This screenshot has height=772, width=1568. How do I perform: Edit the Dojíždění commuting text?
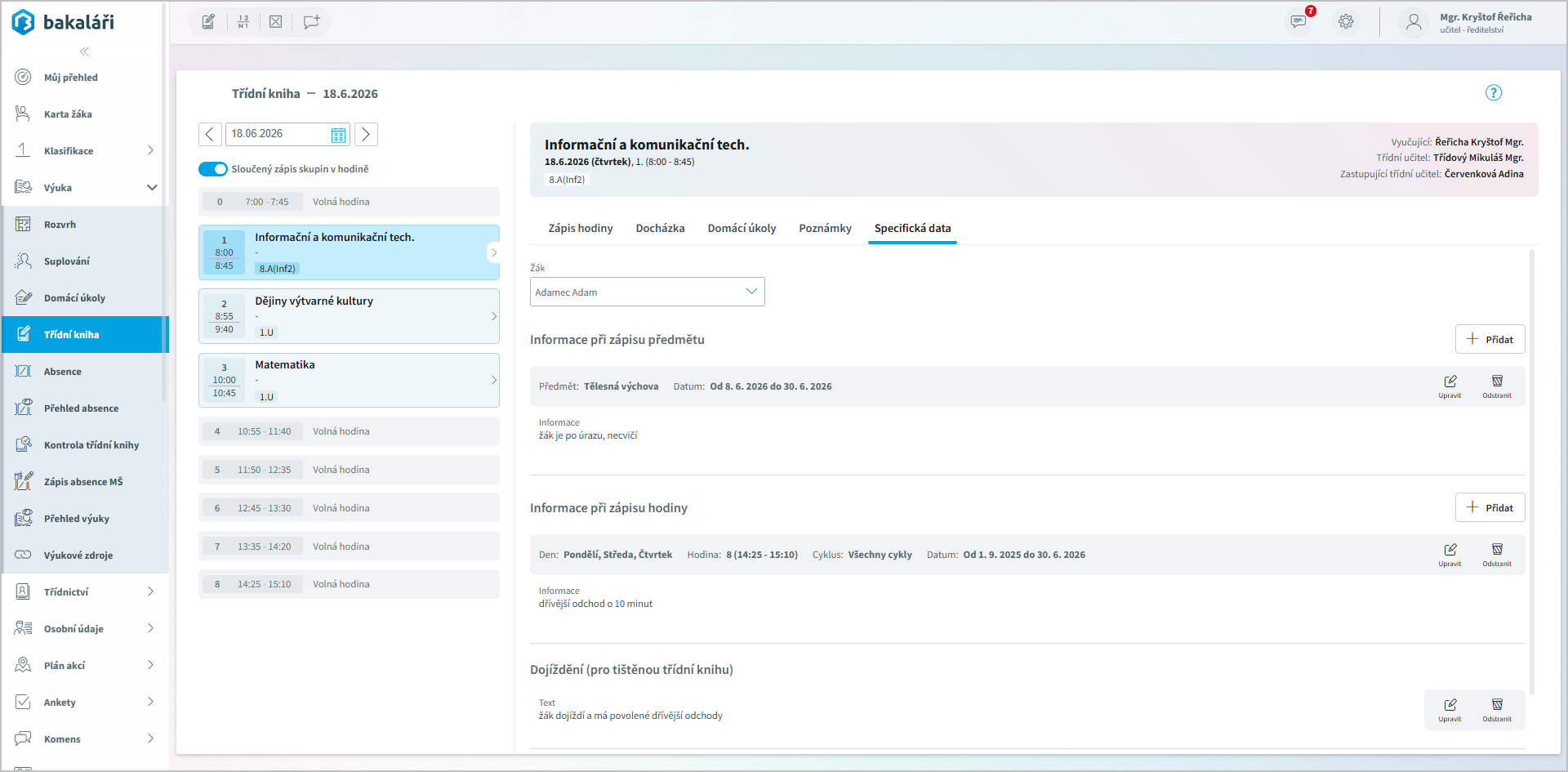(1450, 709)
